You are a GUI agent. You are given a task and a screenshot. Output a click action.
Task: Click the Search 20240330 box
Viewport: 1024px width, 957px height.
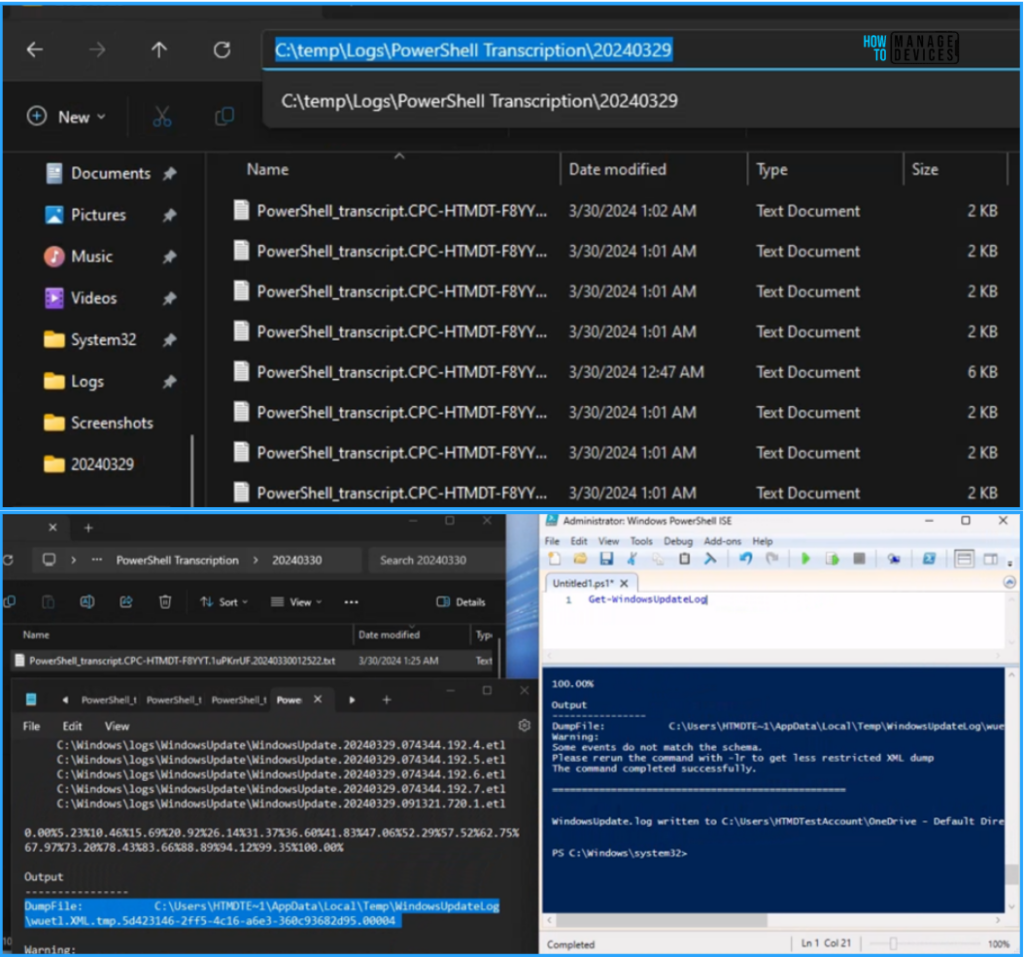point(436,560)
